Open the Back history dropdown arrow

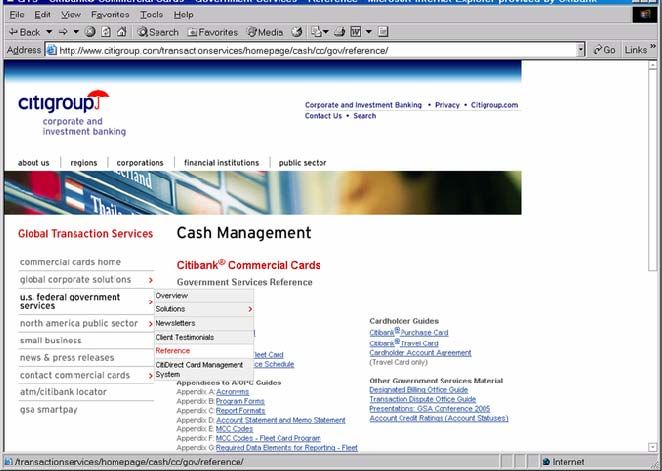pos(49,32)
